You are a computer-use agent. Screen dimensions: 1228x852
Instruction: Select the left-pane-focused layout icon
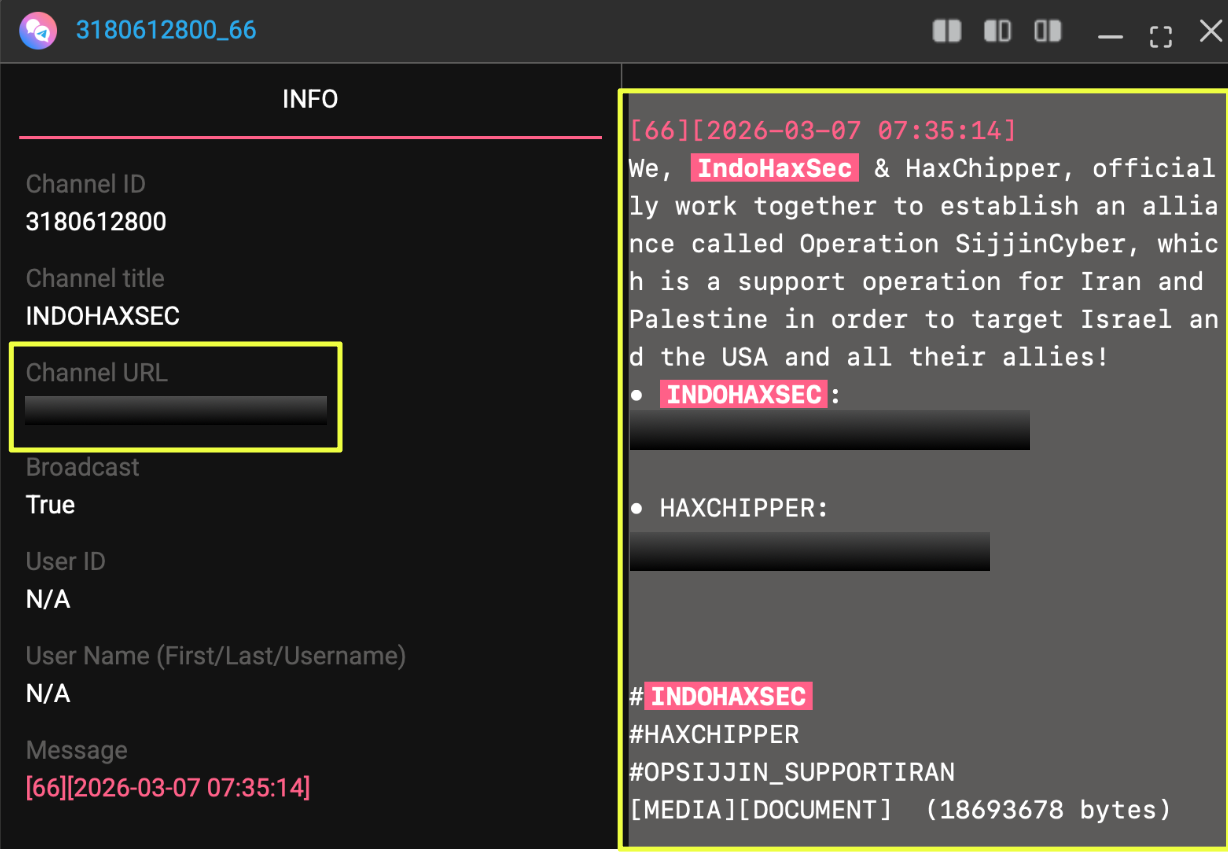pyautogui.click(x=997, y=32)
